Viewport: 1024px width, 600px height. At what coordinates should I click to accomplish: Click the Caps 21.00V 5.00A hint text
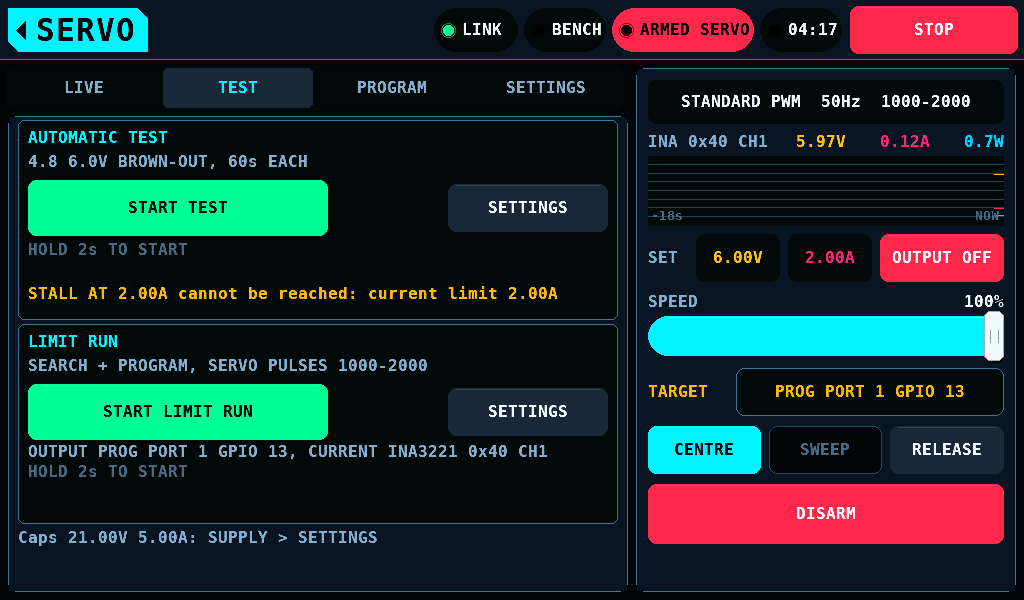click(x=198, y=537)
